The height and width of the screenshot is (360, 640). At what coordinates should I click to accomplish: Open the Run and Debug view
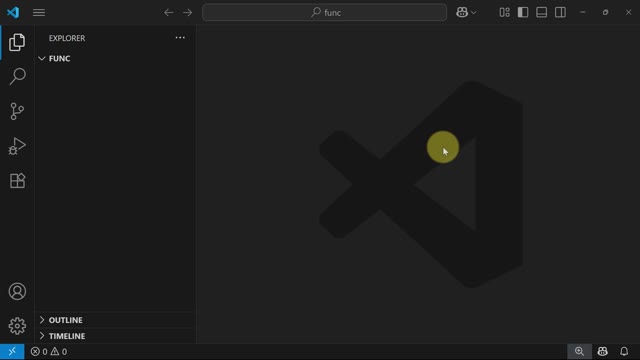(x=17, y=146)
